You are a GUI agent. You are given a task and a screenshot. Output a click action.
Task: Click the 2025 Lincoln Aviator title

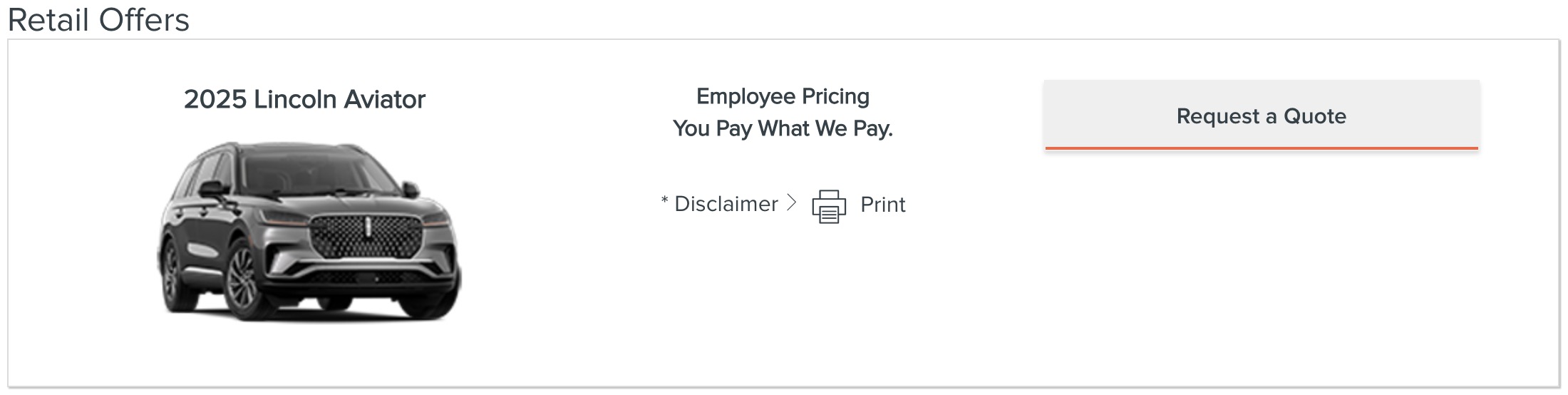[304, 99]
